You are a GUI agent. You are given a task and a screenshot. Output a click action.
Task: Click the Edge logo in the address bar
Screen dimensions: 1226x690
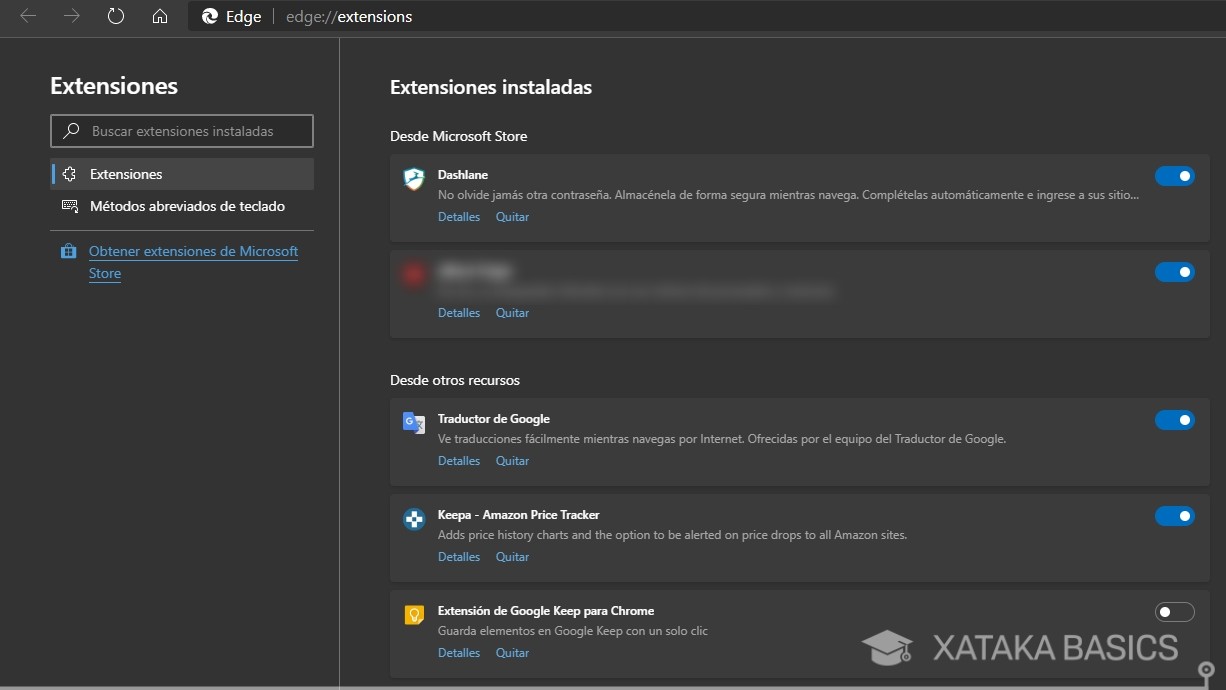coord(208,16)
